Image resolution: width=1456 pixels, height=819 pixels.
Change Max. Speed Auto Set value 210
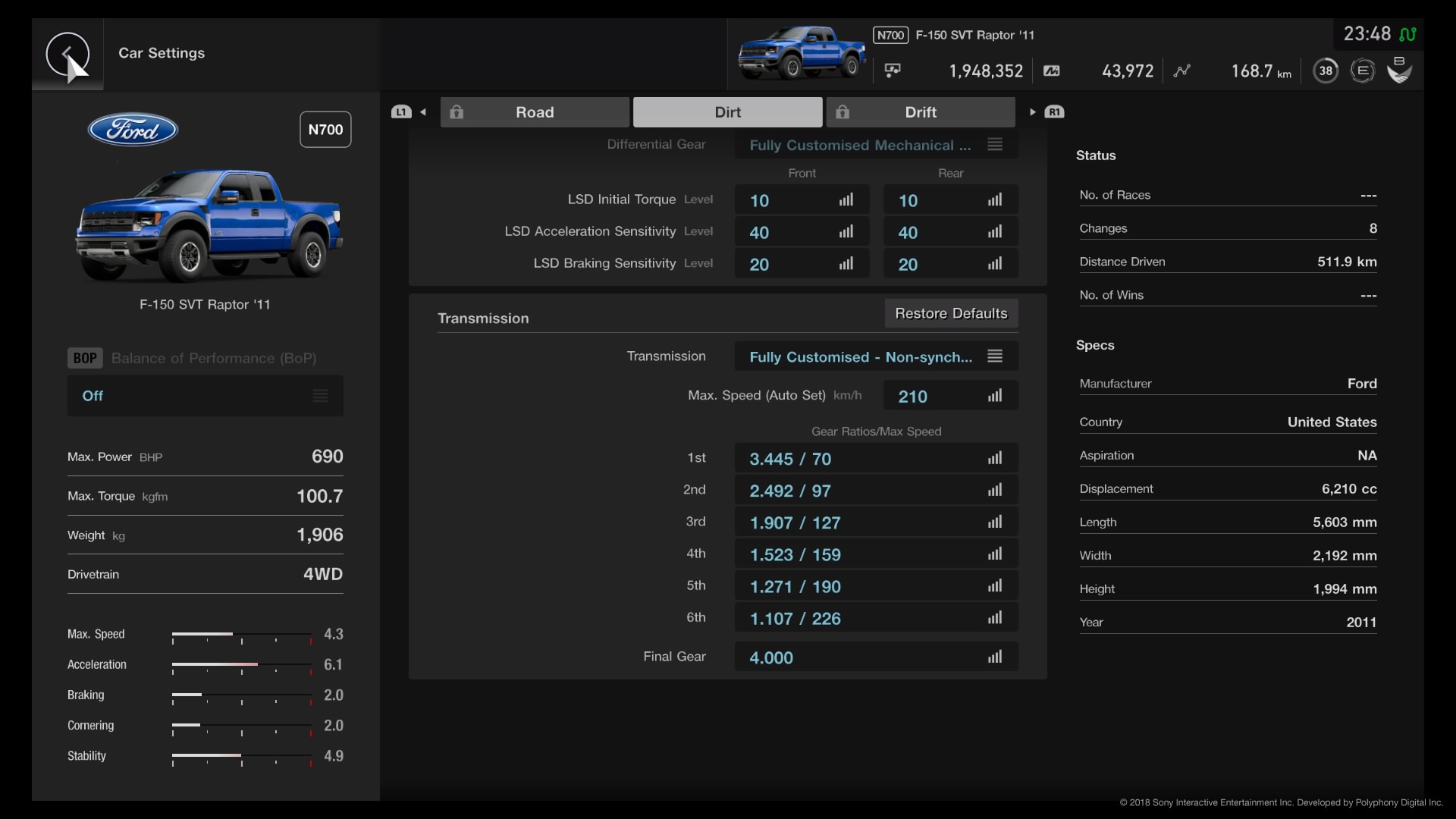coord(950,396)
